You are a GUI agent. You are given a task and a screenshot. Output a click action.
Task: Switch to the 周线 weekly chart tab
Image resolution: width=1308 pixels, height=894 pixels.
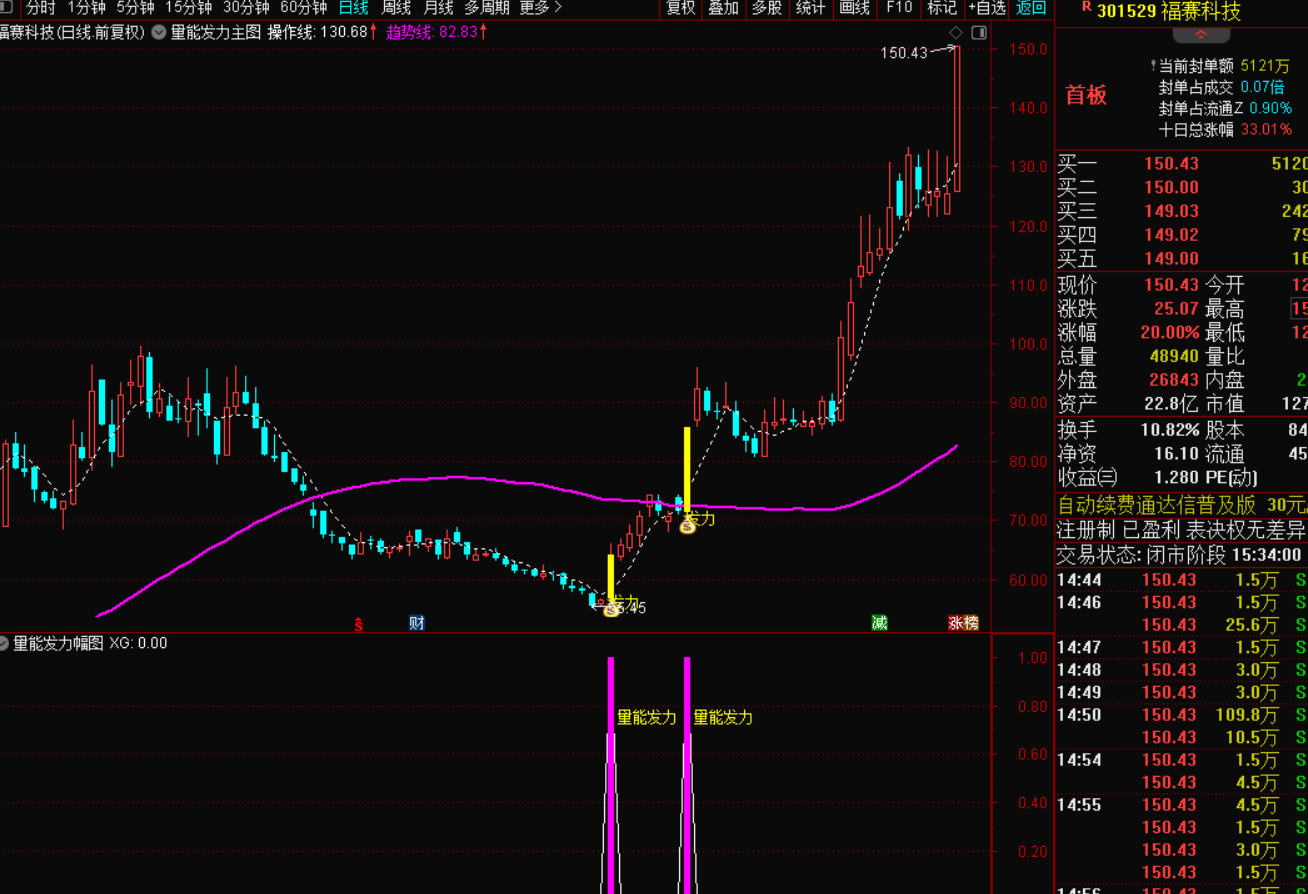click(x=396, y=8)
